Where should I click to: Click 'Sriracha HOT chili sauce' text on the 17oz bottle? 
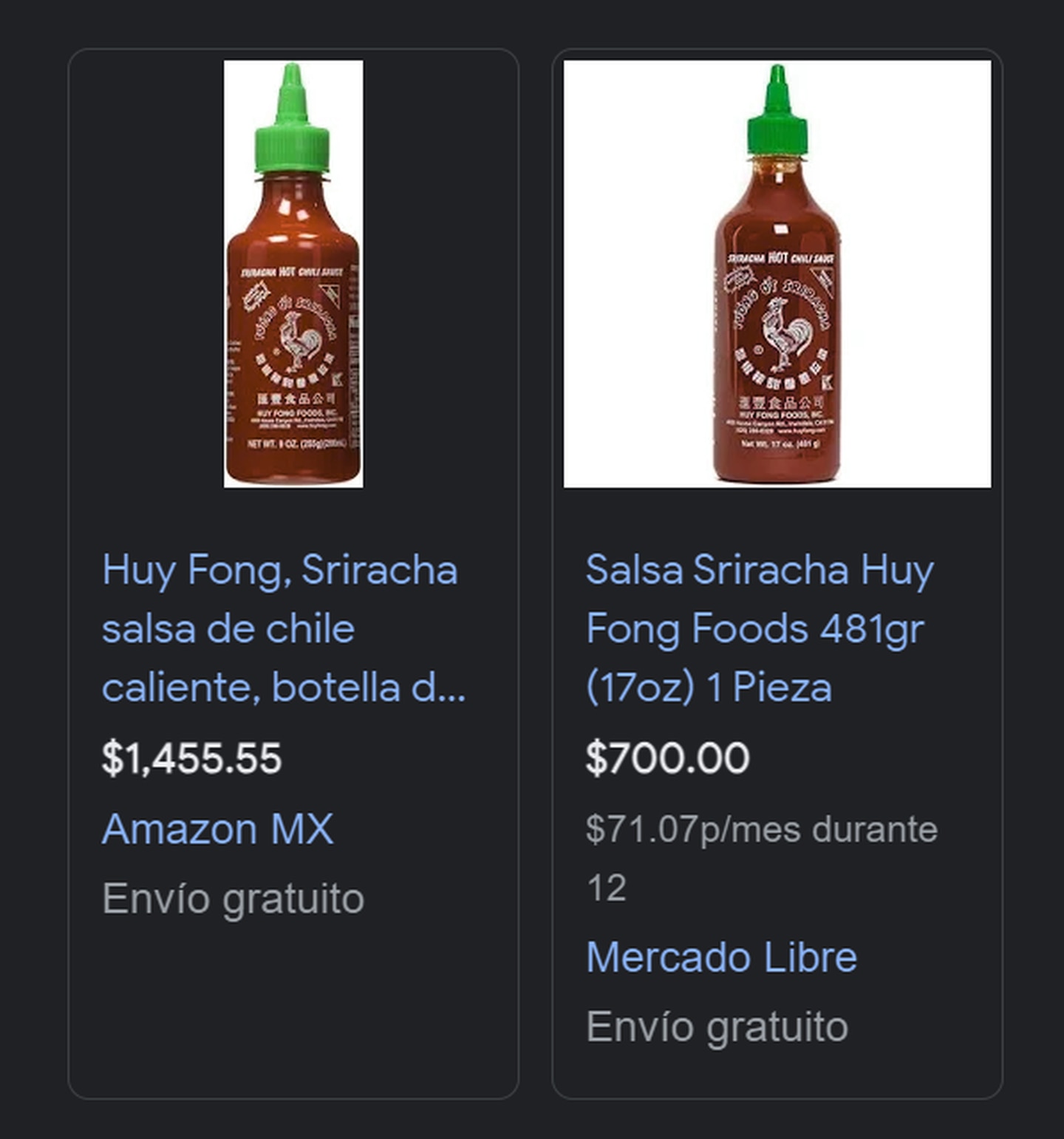(780, 258)
